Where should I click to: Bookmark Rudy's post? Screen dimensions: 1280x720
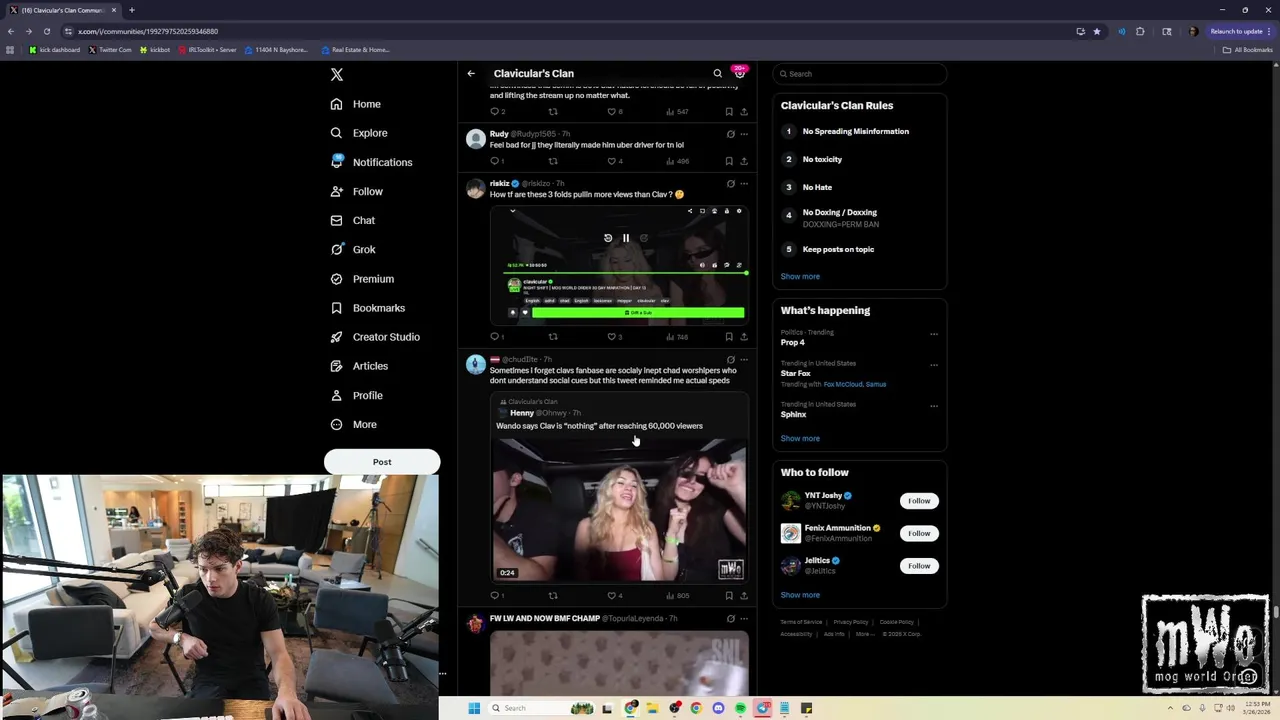click(x=729, y=161)
